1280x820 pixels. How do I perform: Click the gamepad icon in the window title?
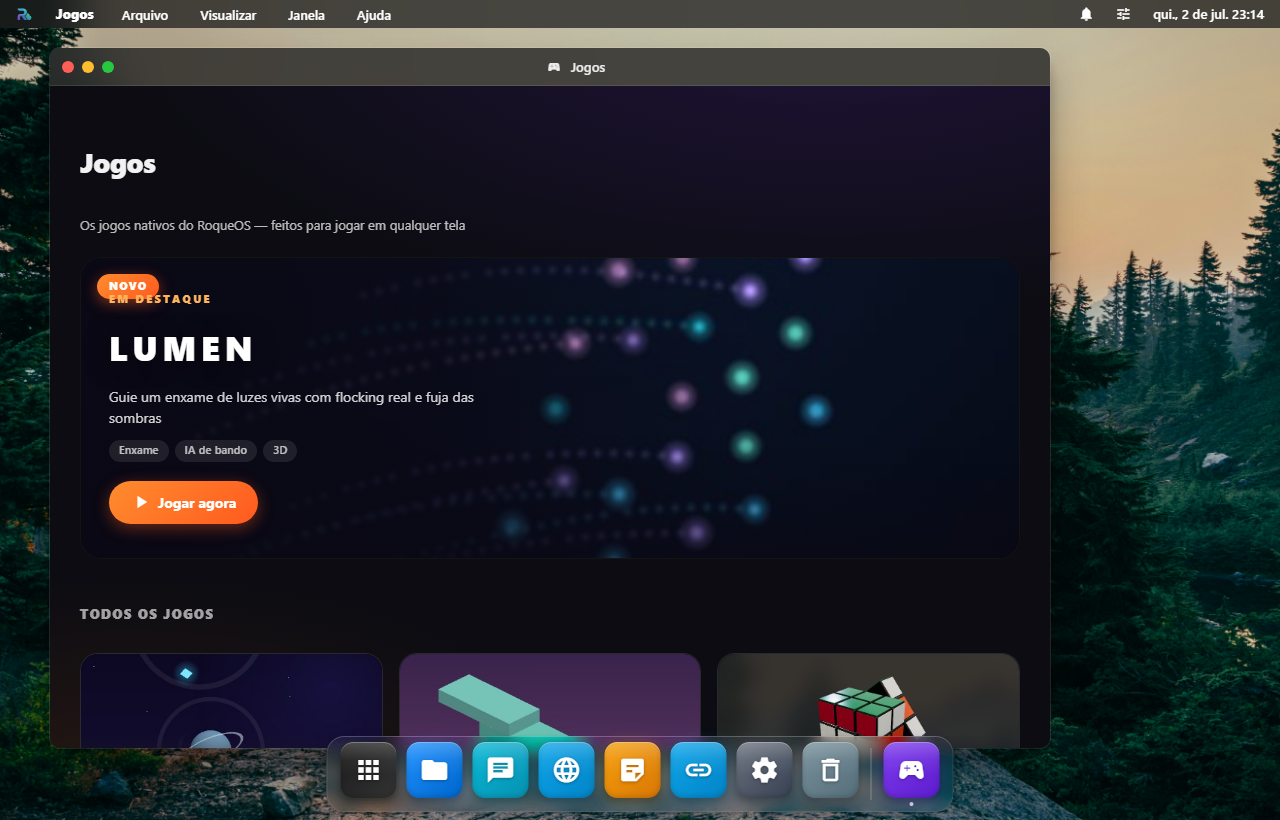click(x=554, y=67)
